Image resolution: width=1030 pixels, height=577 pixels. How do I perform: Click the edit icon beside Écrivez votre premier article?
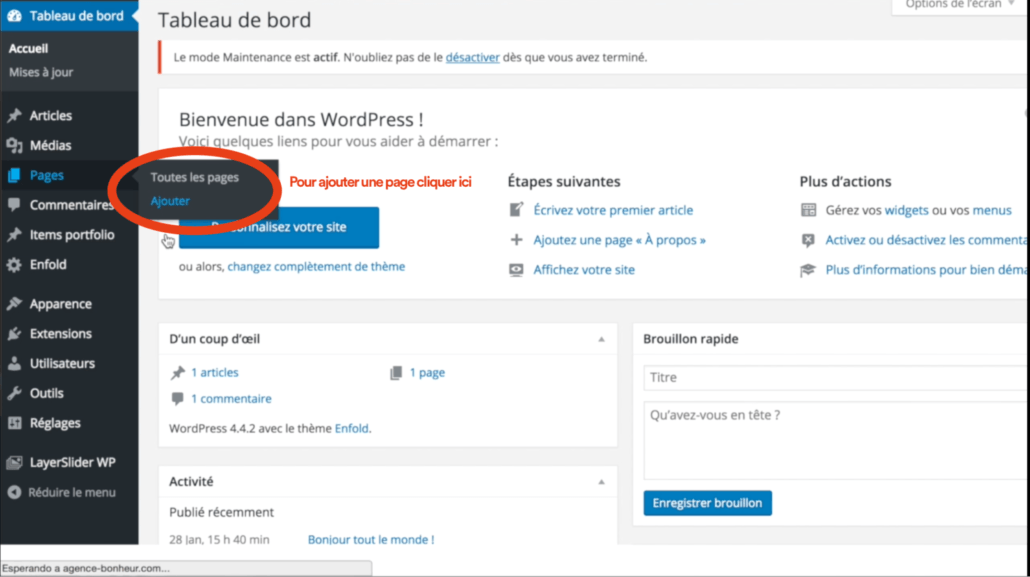click(x=516, y=210)
